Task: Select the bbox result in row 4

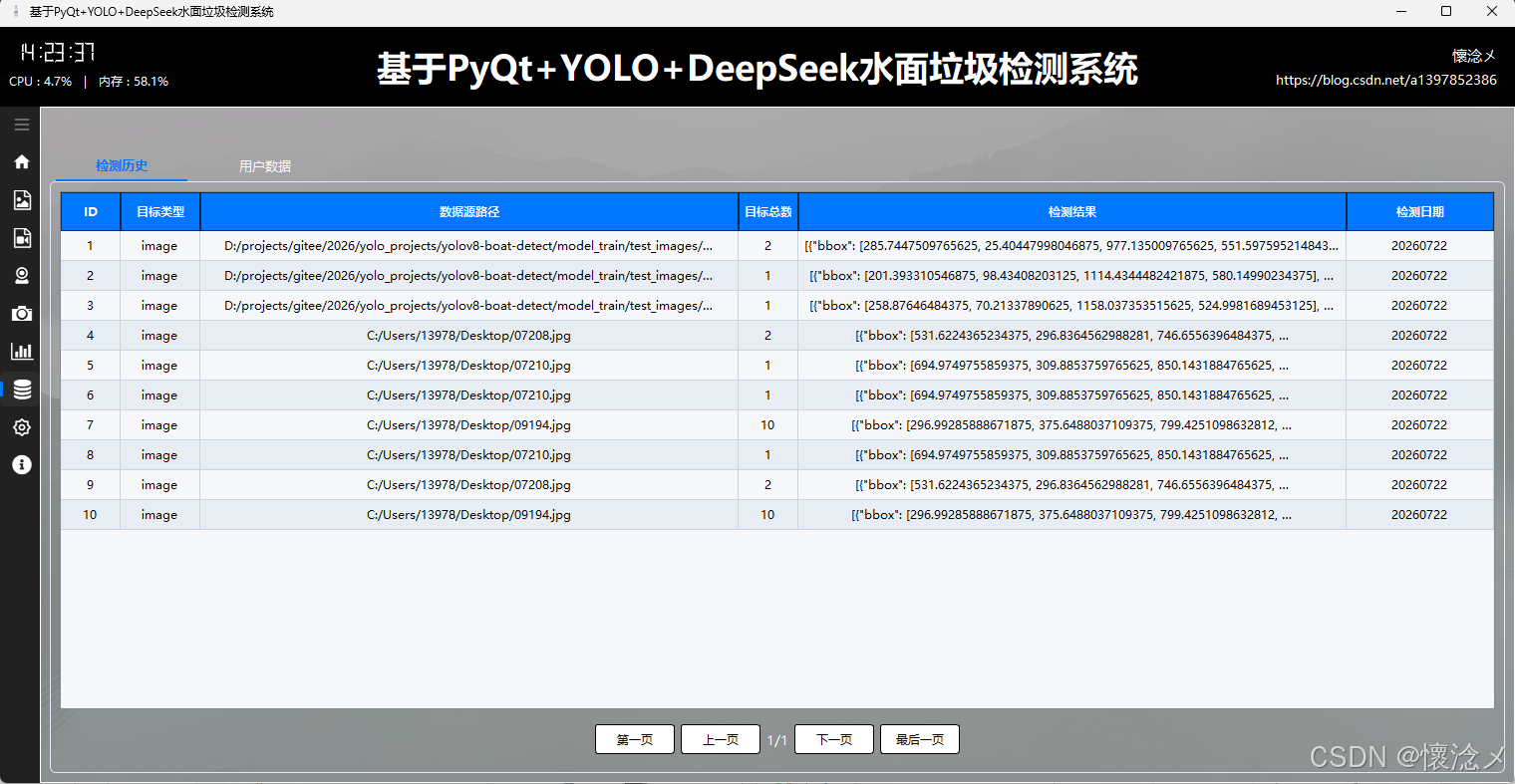Action: 1071,336
